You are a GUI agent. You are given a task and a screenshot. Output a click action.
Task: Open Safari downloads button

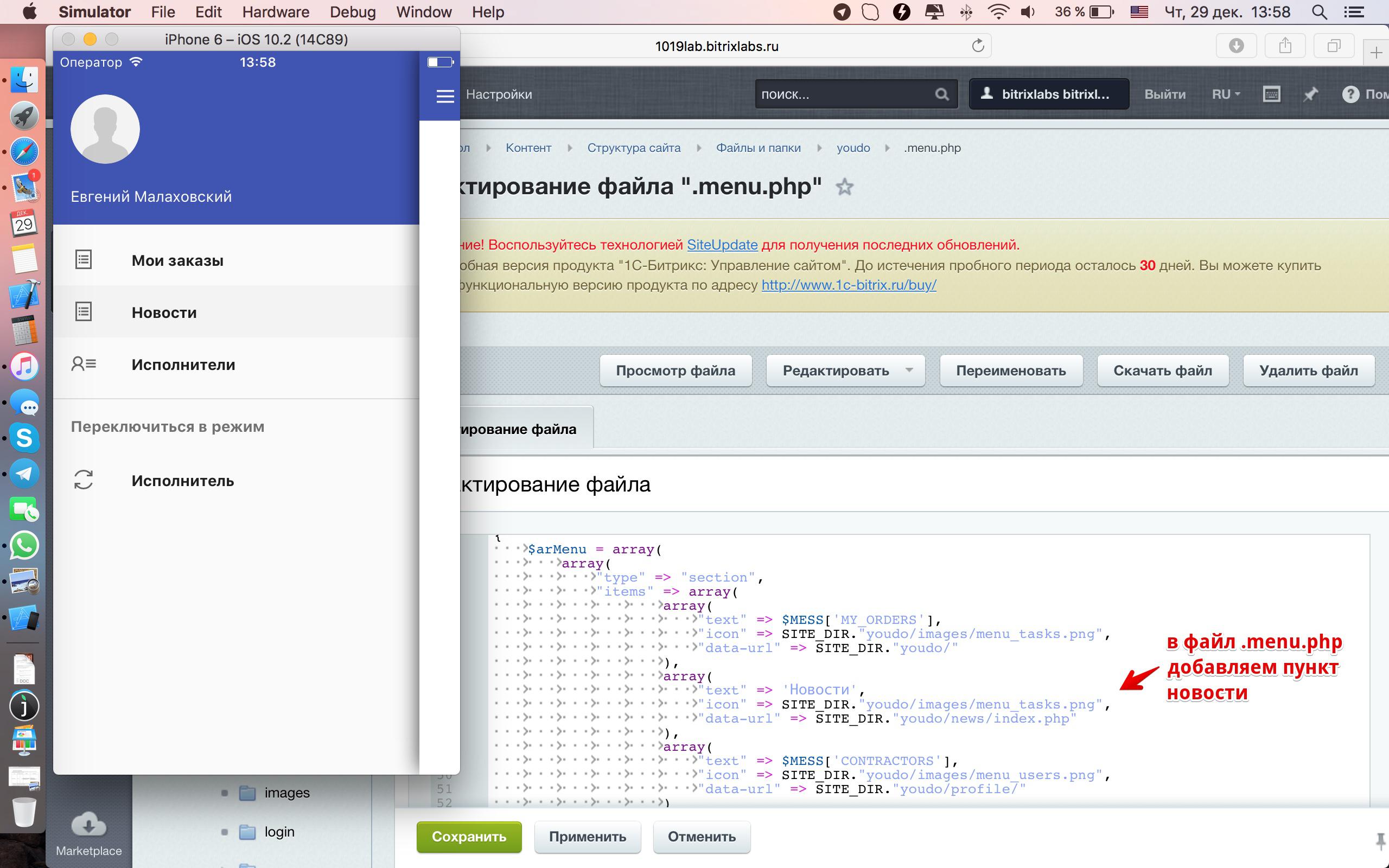click(x=1236, y=46)
